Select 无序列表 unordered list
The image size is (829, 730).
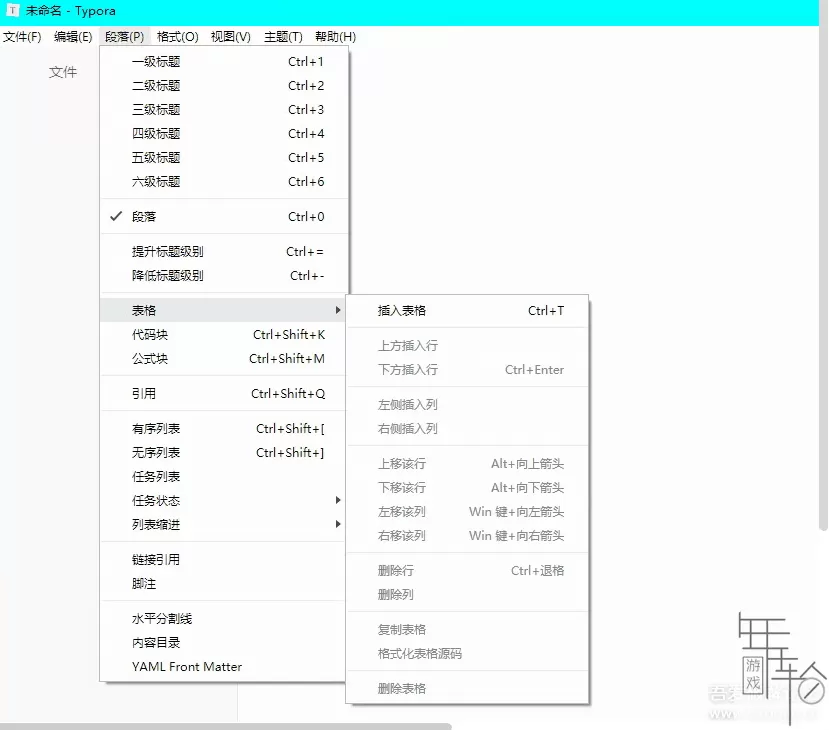coord(224,452)
